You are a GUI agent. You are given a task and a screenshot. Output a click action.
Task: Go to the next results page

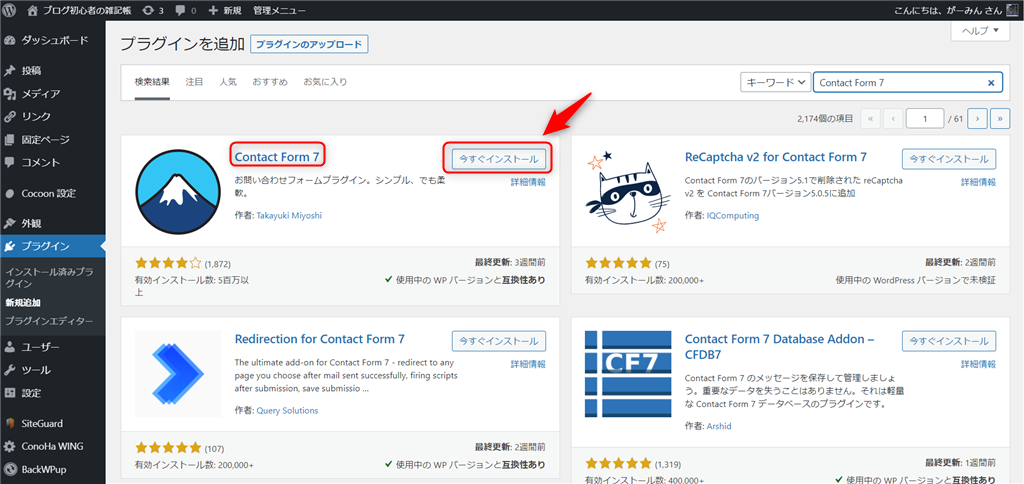pyautogui.click(x=977, y=119)
